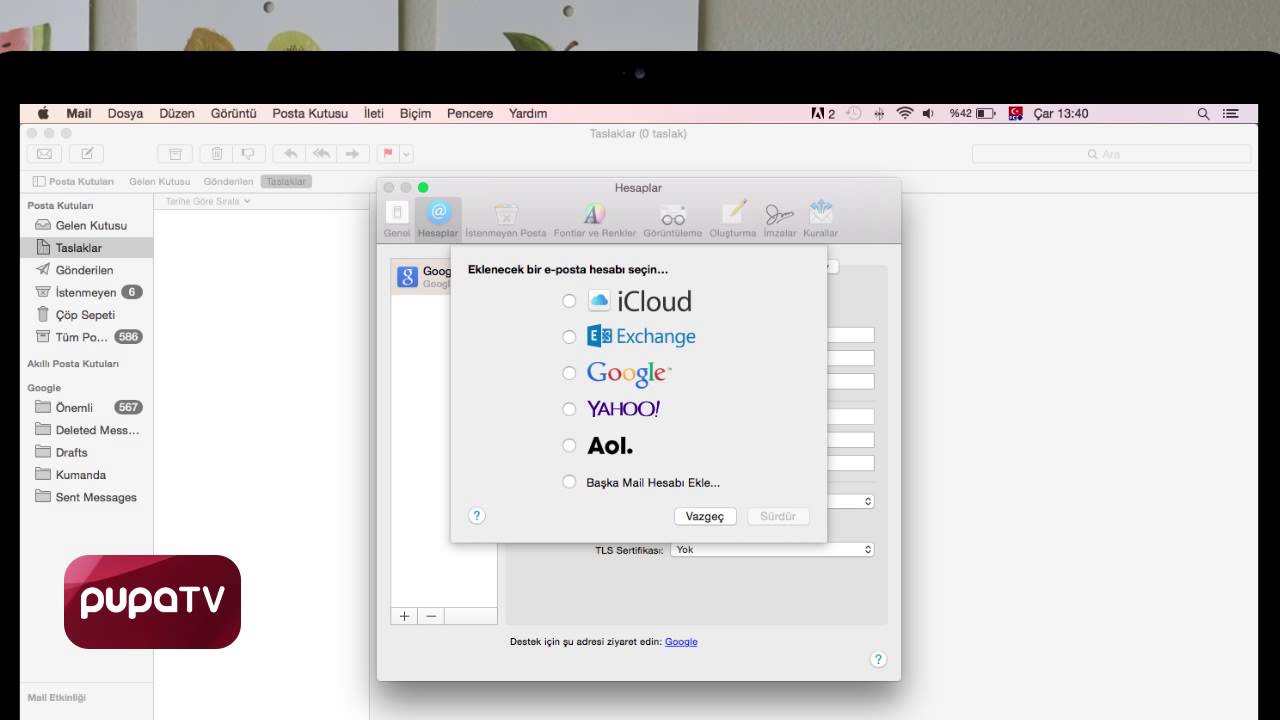Select Çöp Sepeti in the sidebar
The image size is (1280, 720).
[x=87, y=314]
